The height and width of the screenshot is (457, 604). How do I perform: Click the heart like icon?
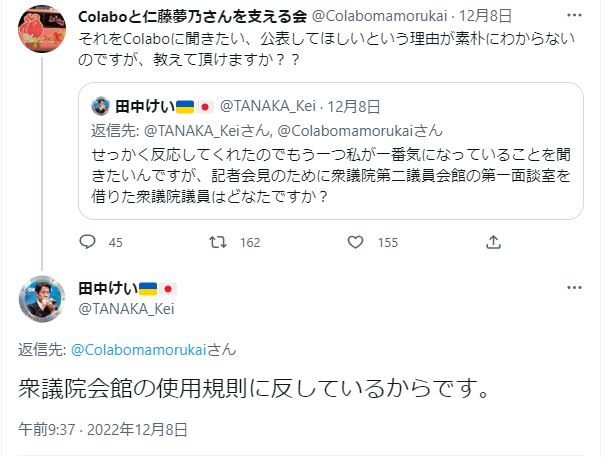click(x=356, y=241)
